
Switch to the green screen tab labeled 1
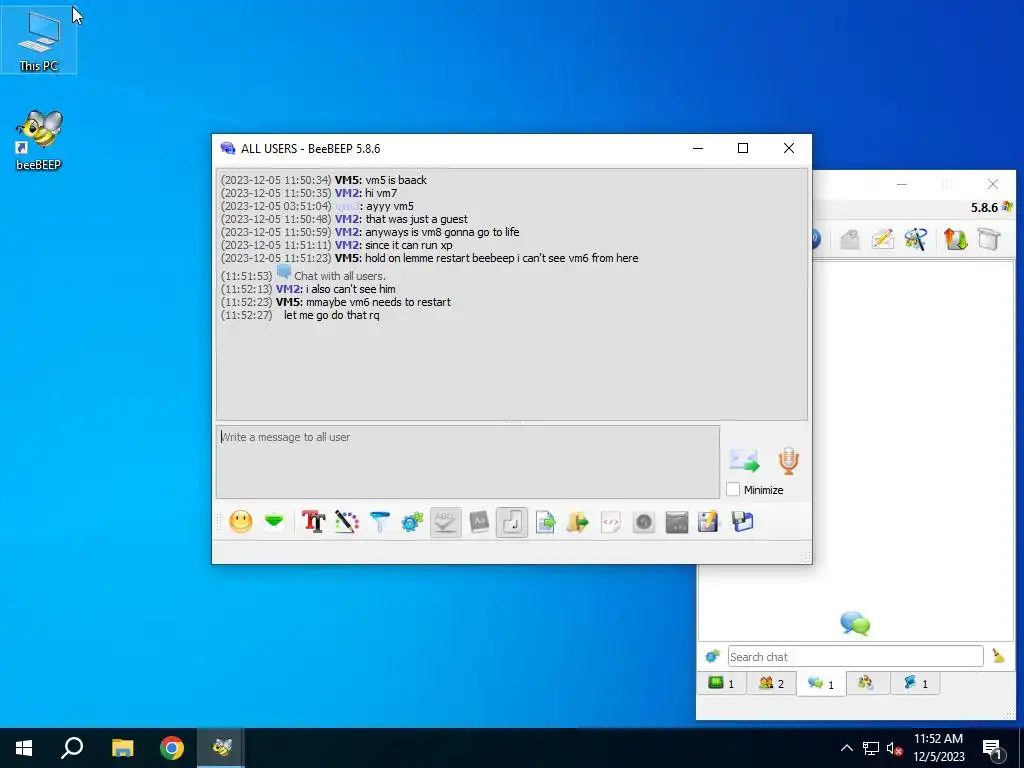click(722, 684)
